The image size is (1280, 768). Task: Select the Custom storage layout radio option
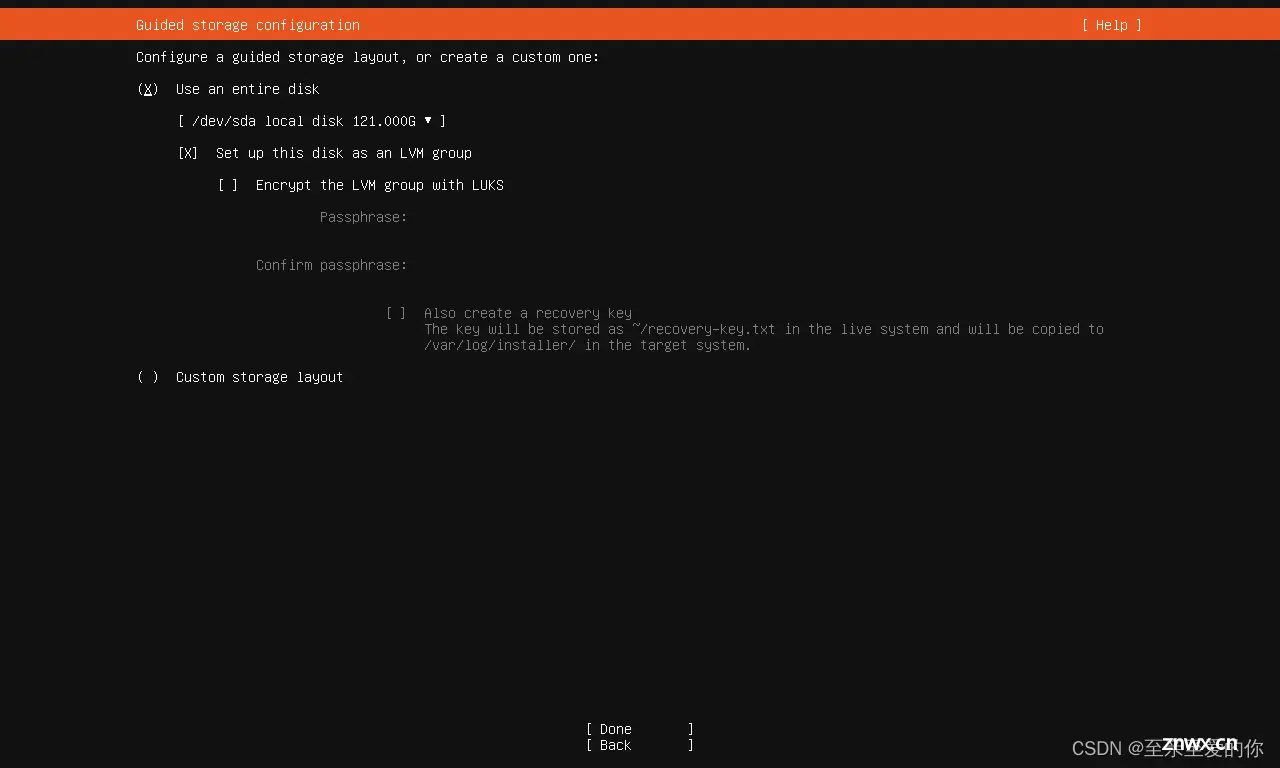pos(148,377)
